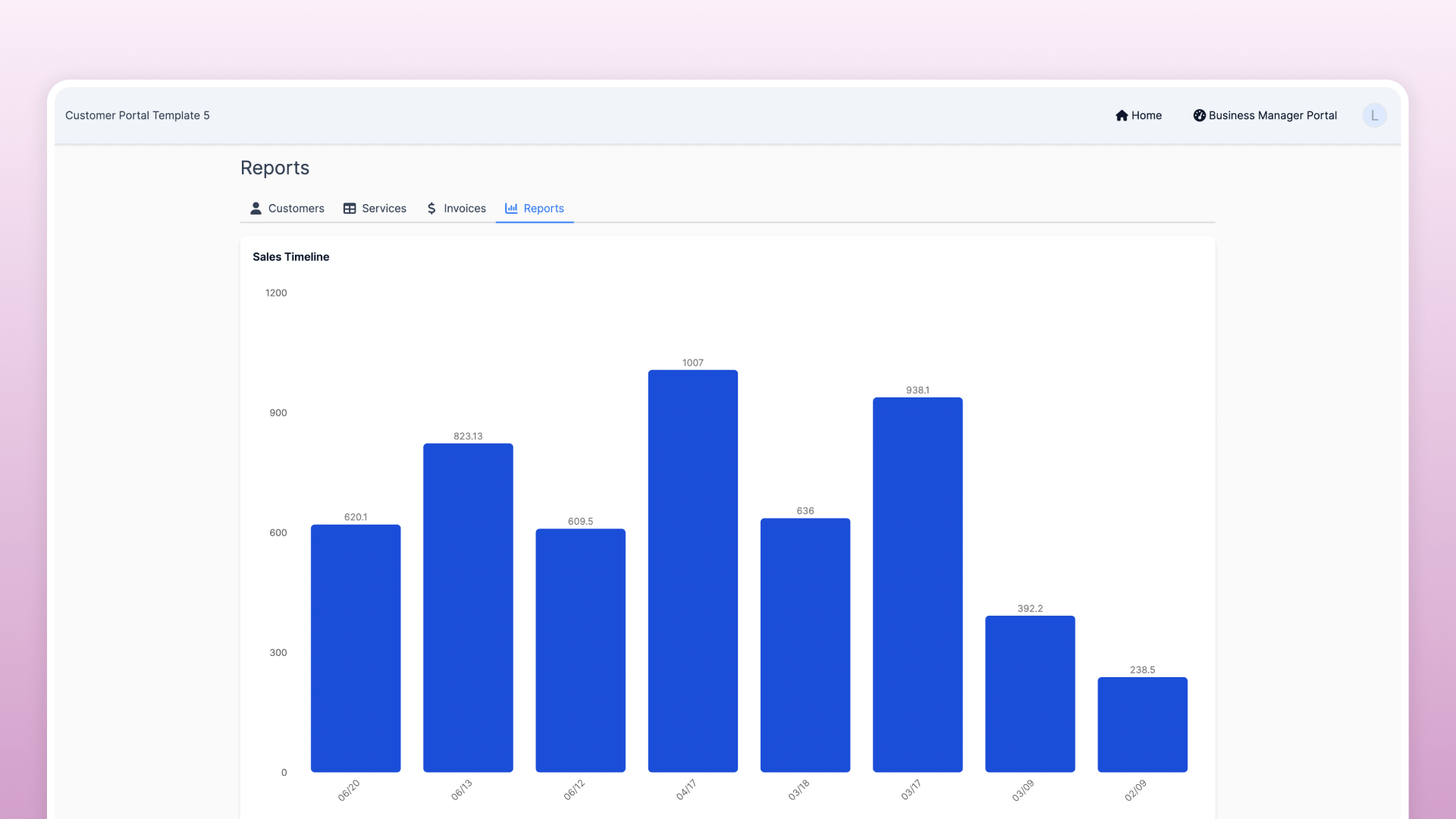The height and width of the screenshot is (819, 1456).
Task: Switch to the Services tab
Action: tap(384, 208)
